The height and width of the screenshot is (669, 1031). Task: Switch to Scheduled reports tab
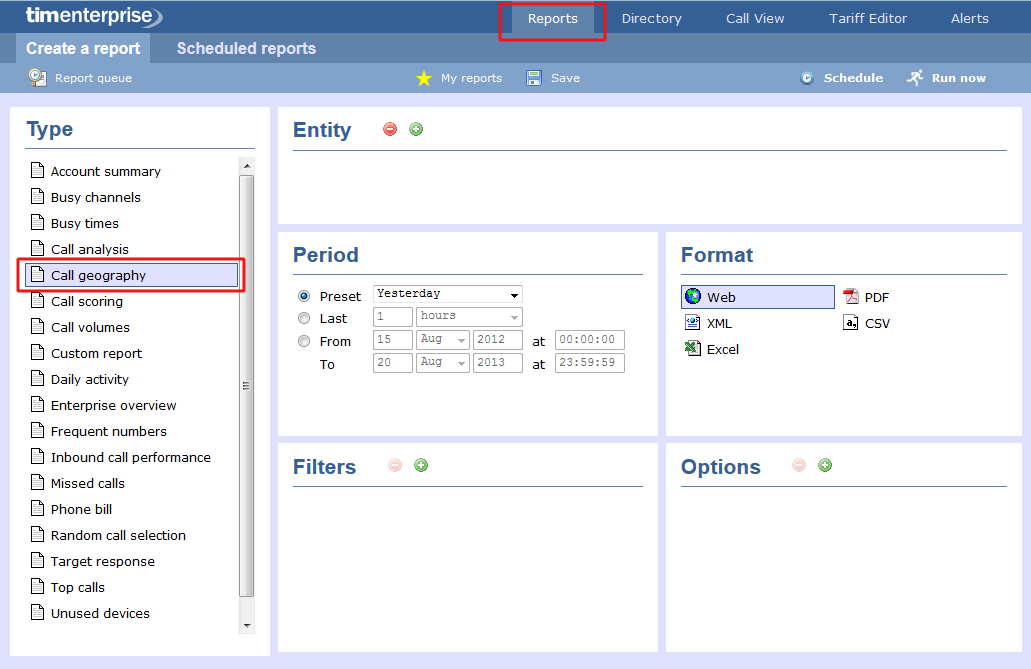[246, 48]
